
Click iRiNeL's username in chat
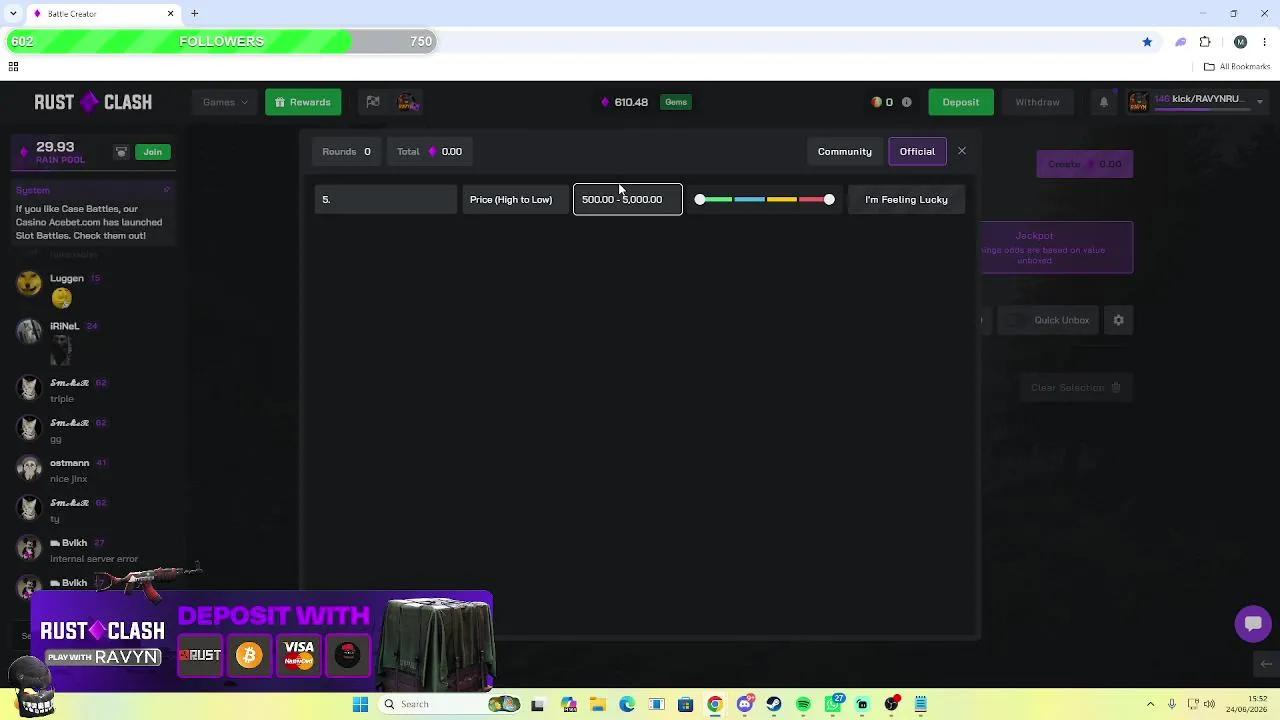pyautogui.click(x=64, y=326)
